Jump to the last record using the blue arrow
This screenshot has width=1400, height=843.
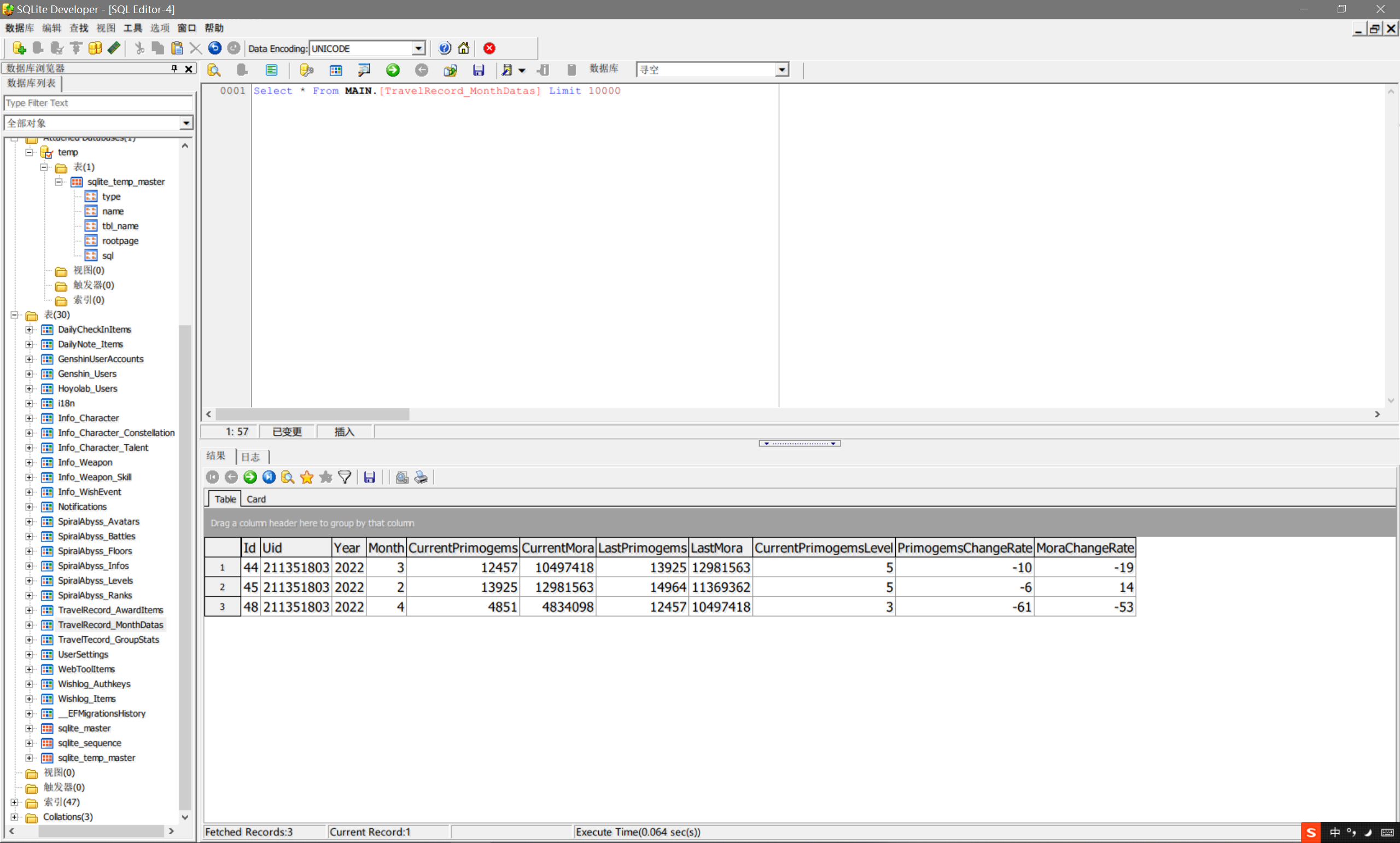(x=269, y=477)
